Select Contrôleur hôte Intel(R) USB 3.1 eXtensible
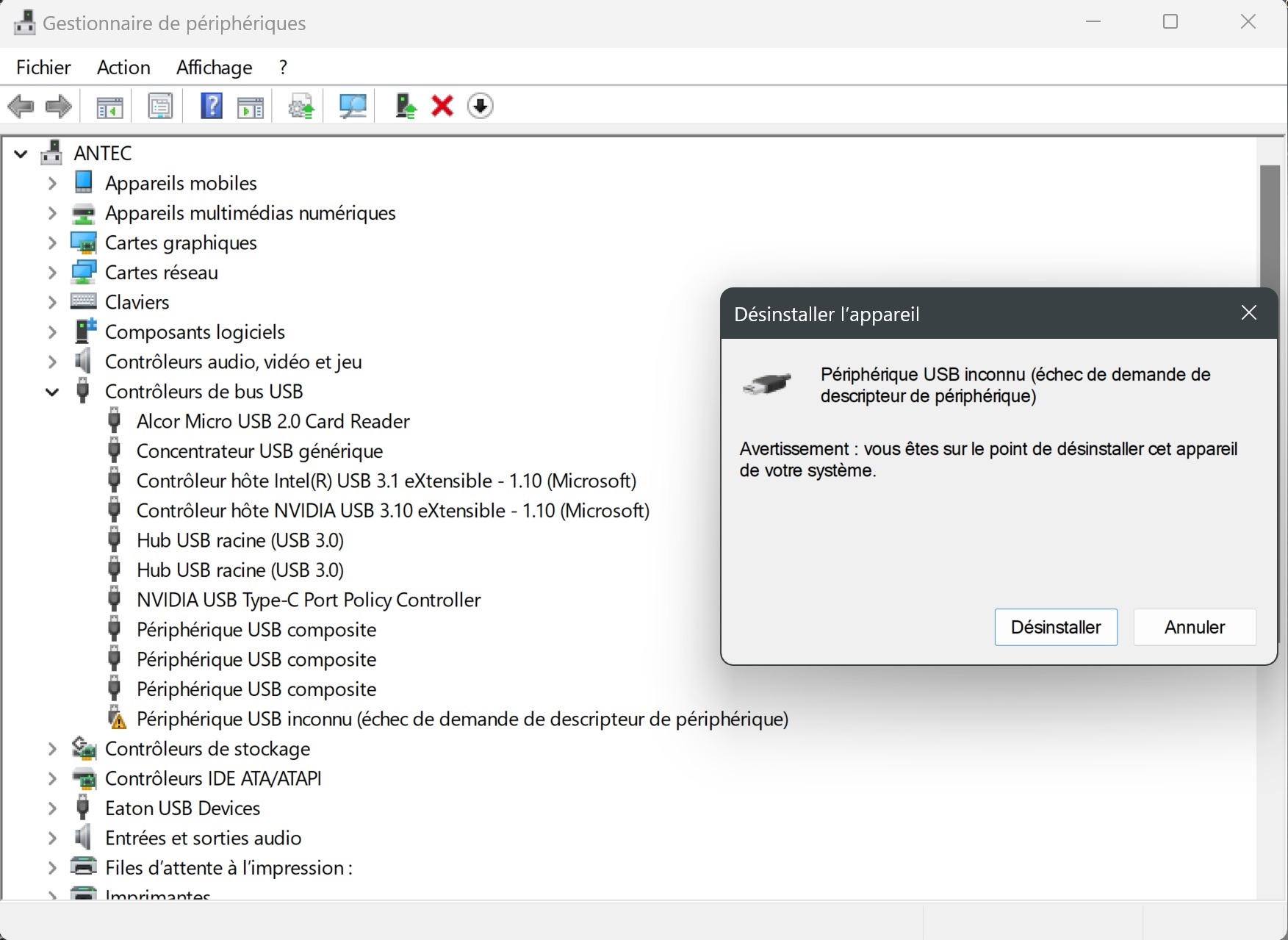 coord(386,481)
